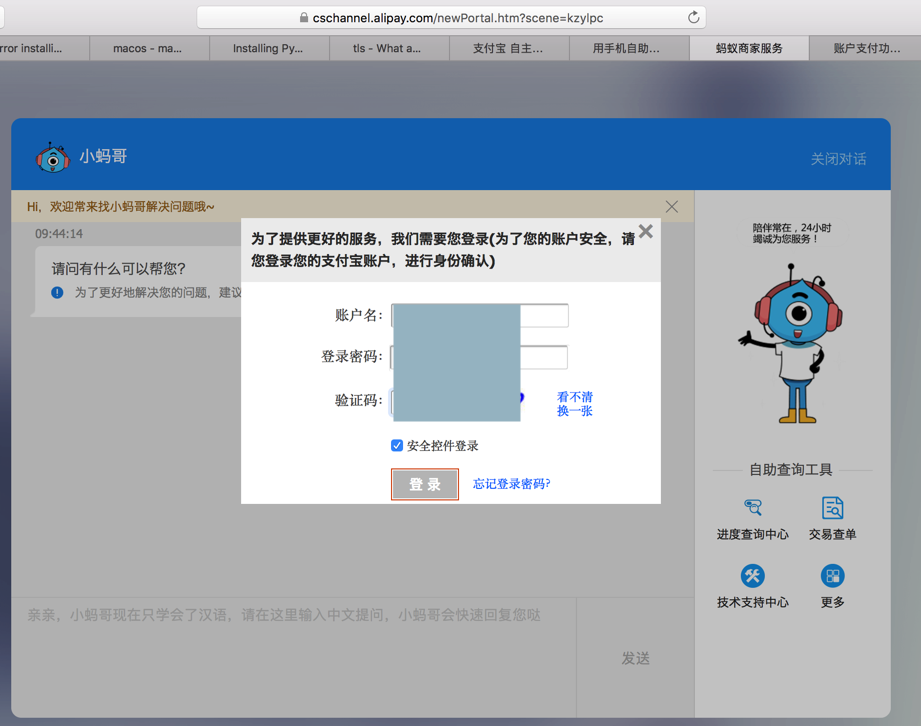Switch to the 账户支付功... browser tab
The image size is (921, 726).
[x=865, y=48]
